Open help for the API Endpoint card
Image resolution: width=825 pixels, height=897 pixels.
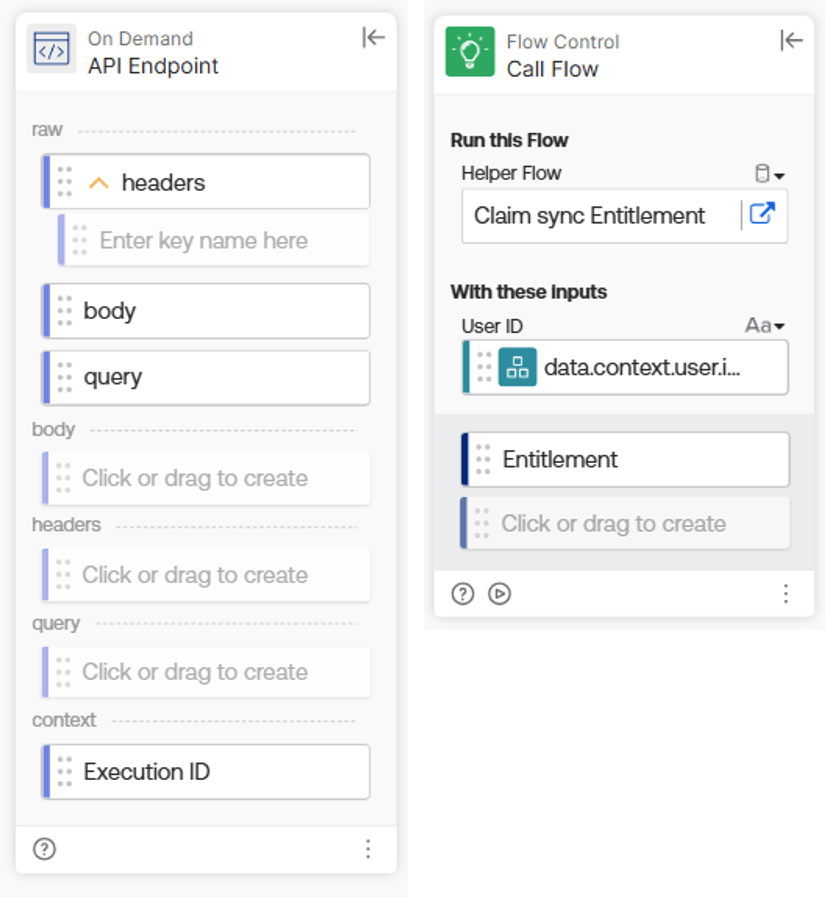(45, 849)
